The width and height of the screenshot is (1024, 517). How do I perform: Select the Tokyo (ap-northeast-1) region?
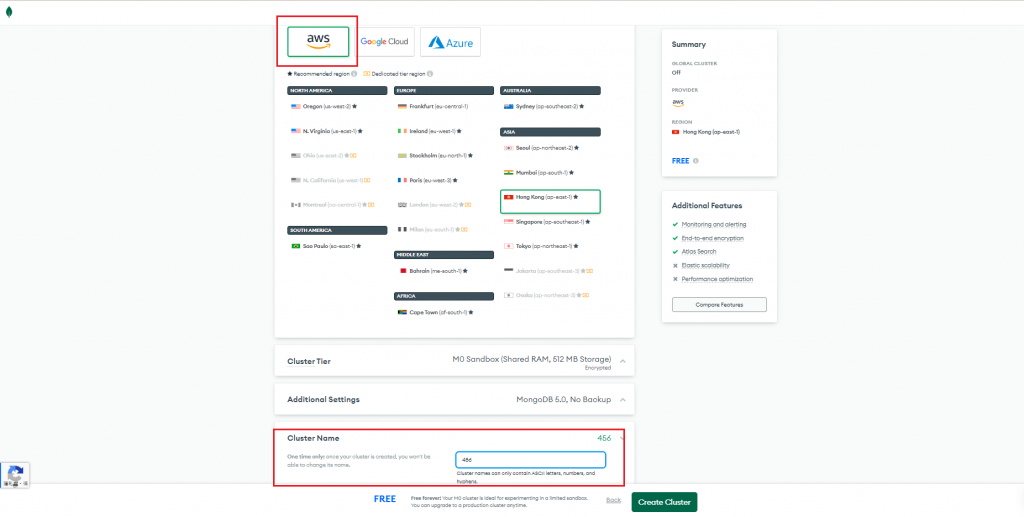tap(542, 246)
